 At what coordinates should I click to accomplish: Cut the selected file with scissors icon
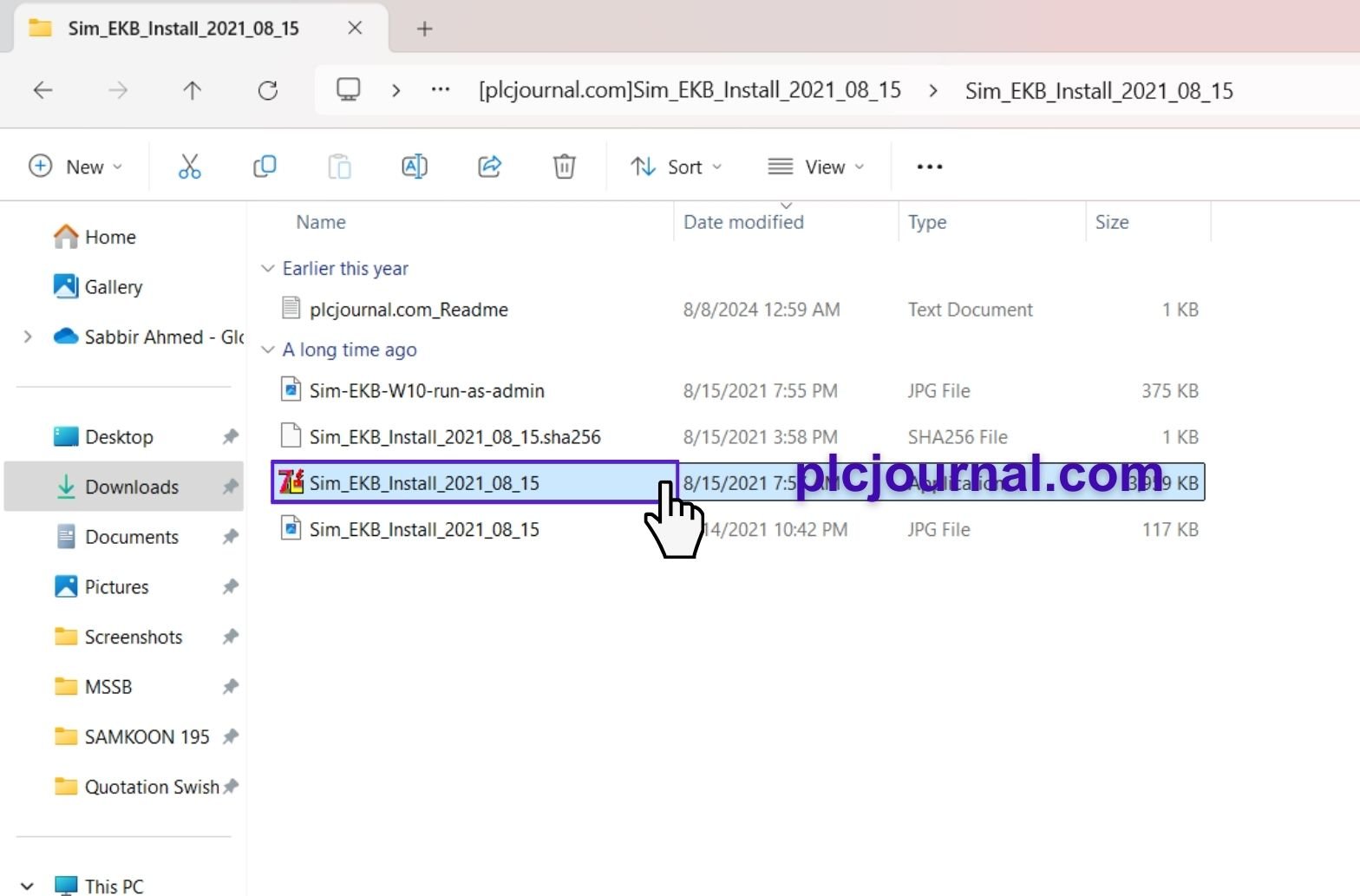point(189,166)
